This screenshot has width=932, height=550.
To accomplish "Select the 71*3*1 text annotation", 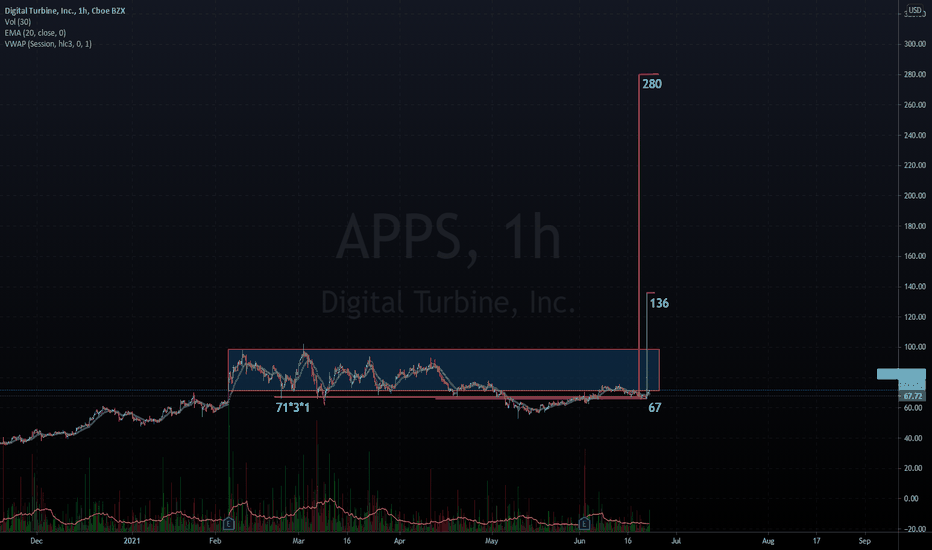I will [292, 408].
